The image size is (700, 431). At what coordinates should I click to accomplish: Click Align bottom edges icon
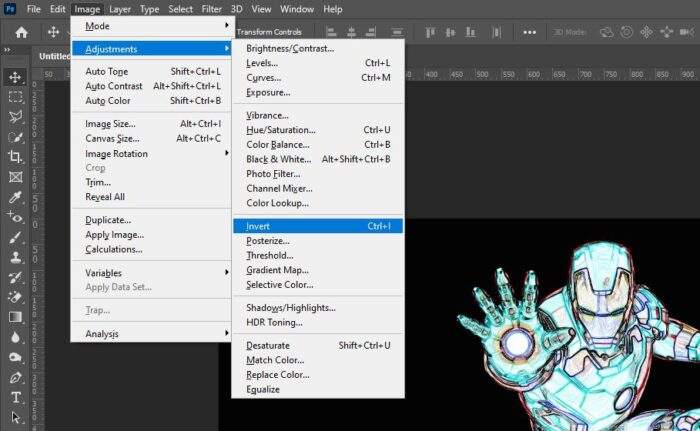470,32
